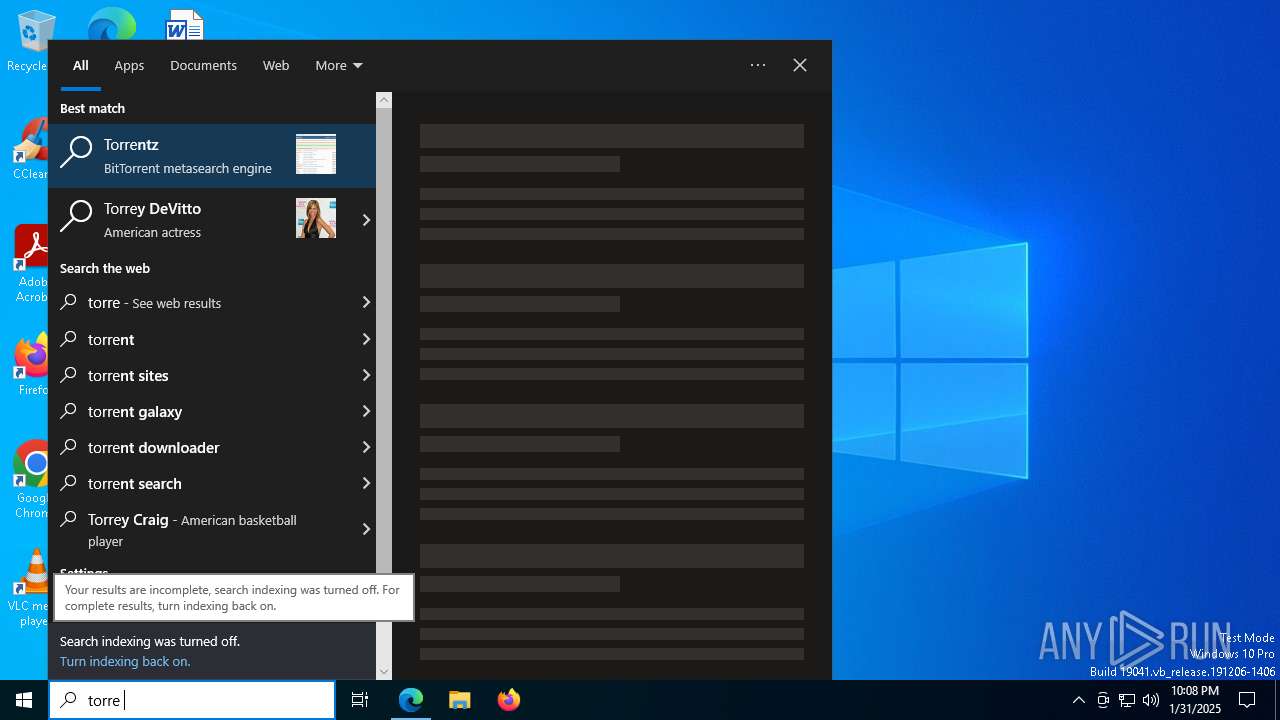
Task: Click the search icon beside 'torrent'
Action: tap(69, 339)
